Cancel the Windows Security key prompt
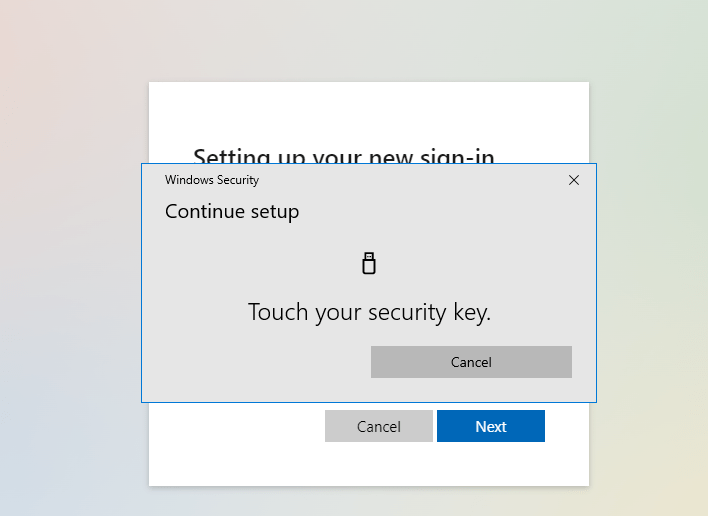The image size is (708, 516). click(x=471, y=362)
